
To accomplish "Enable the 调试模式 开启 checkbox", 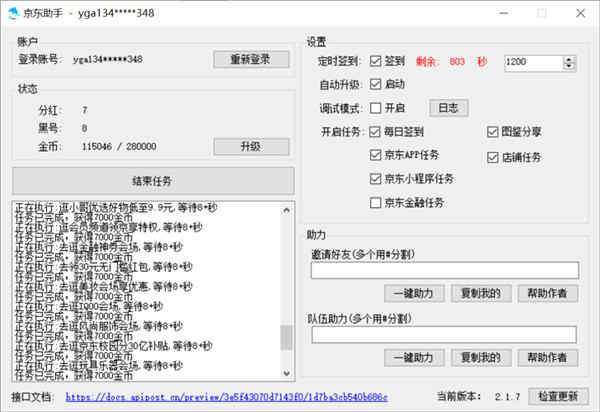I will tap(376, 108).
